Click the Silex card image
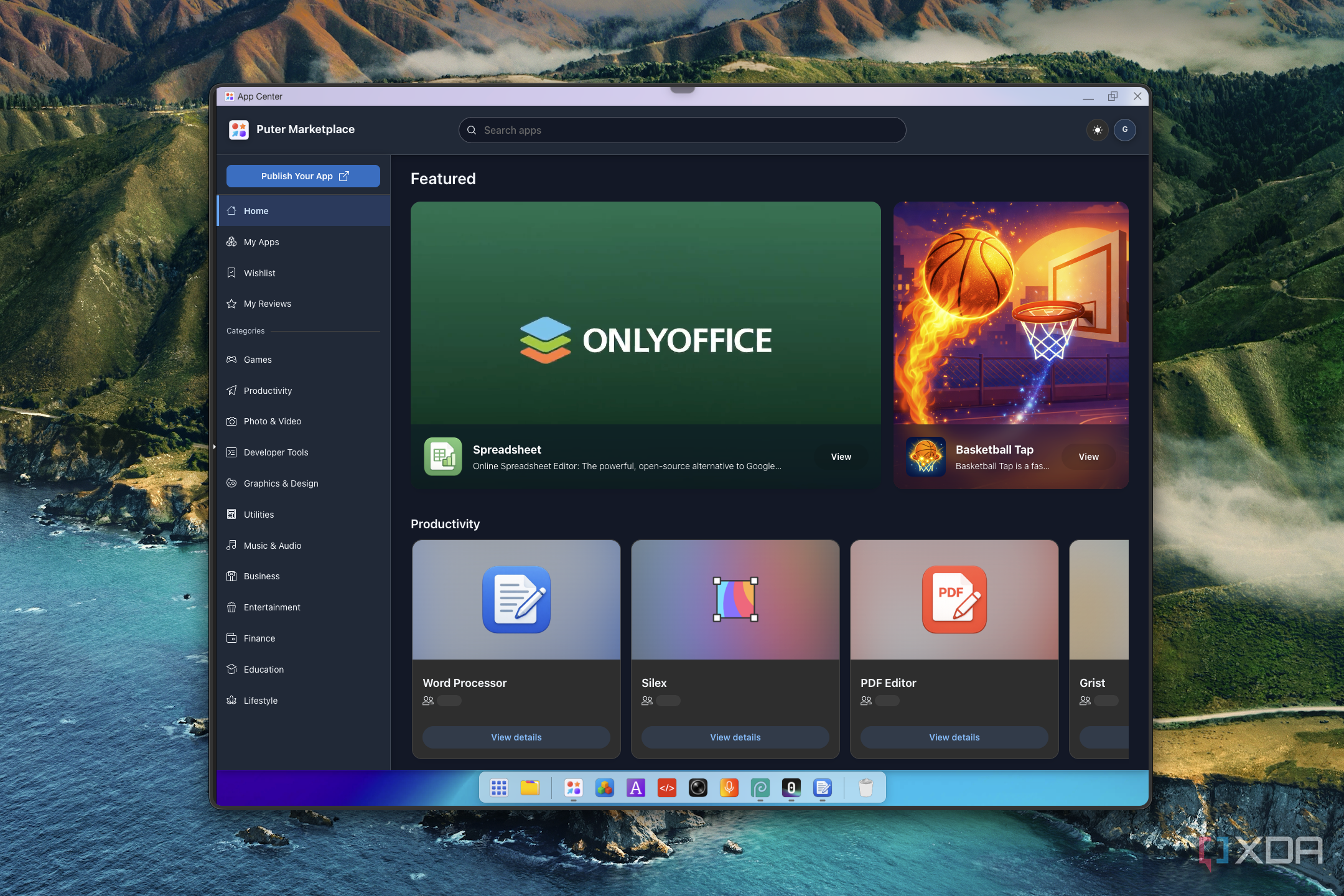The height and width of the screenshot is (896, 1344). (735, 600)
